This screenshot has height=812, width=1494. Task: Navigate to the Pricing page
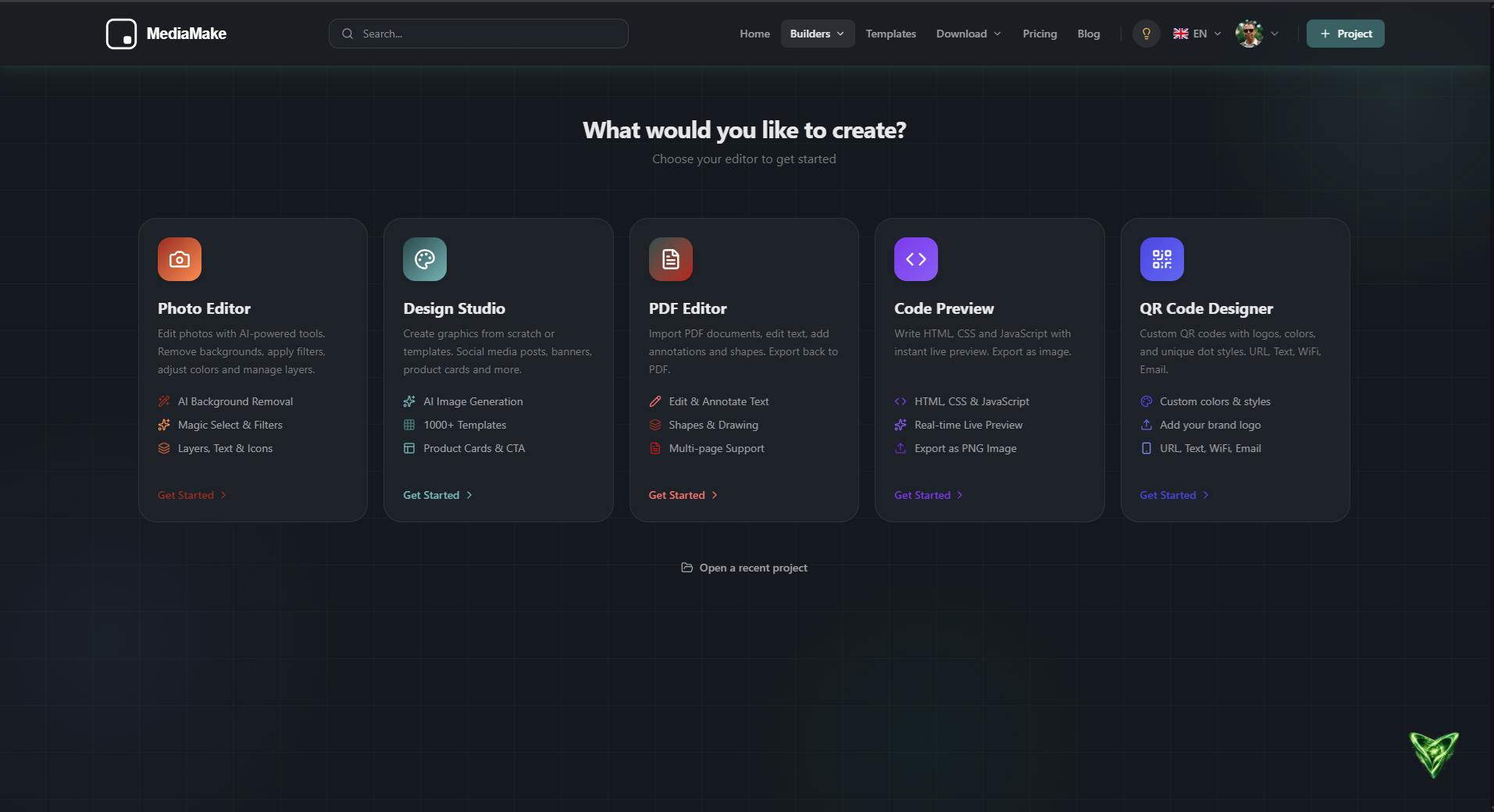(1039, 34)
